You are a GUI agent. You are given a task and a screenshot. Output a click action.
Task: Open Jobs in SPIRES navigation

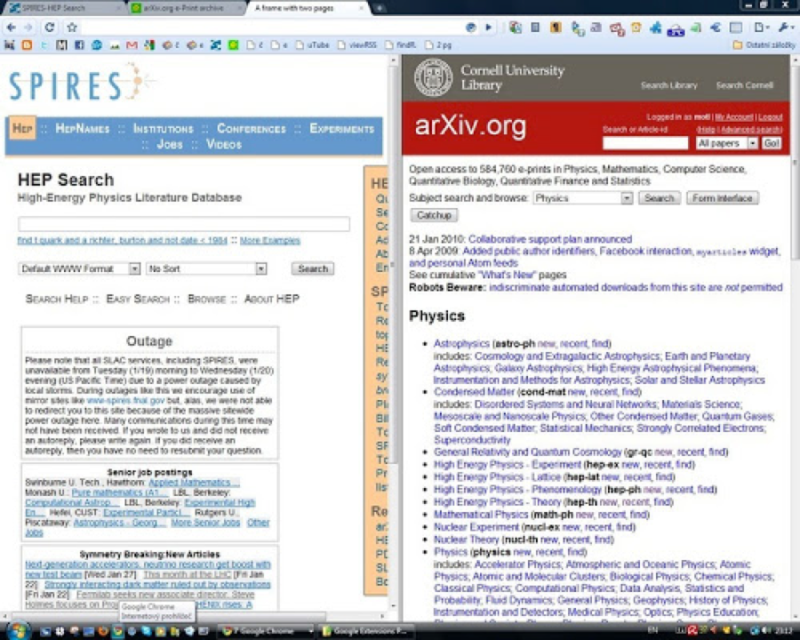(170, 144)
